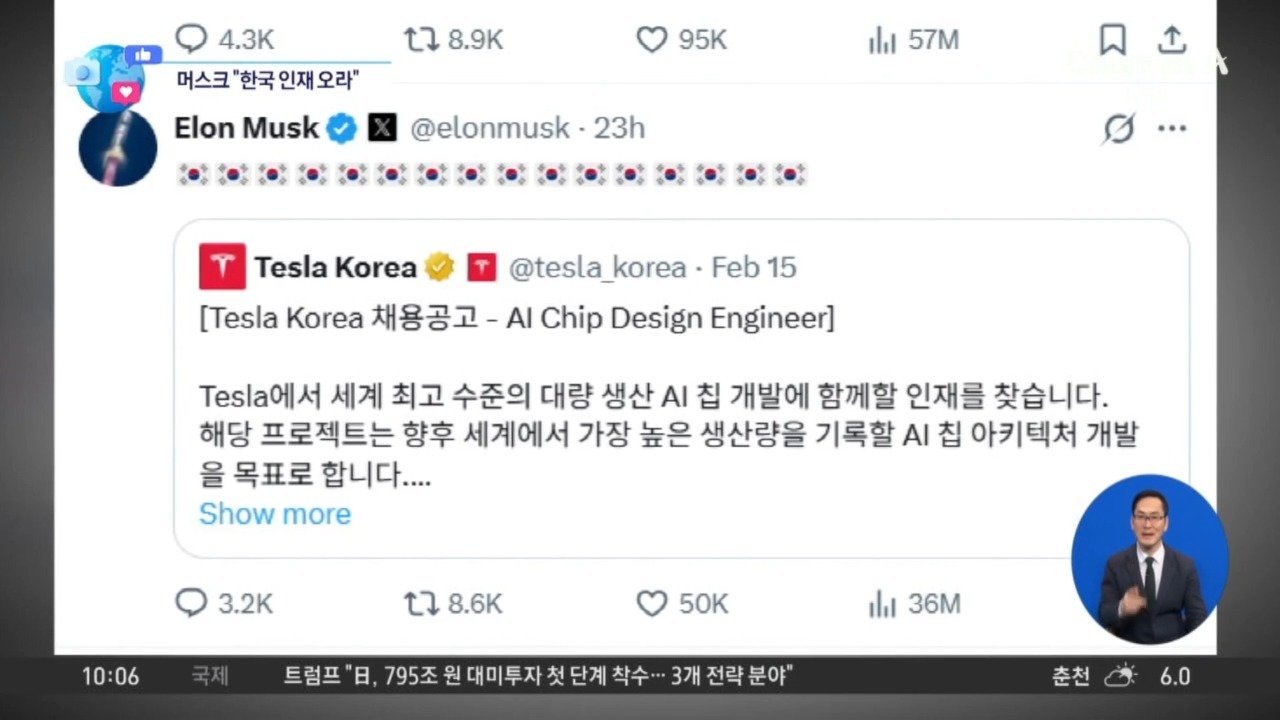
Task: Click the X affiliation badge
Action: click(382, 128)
